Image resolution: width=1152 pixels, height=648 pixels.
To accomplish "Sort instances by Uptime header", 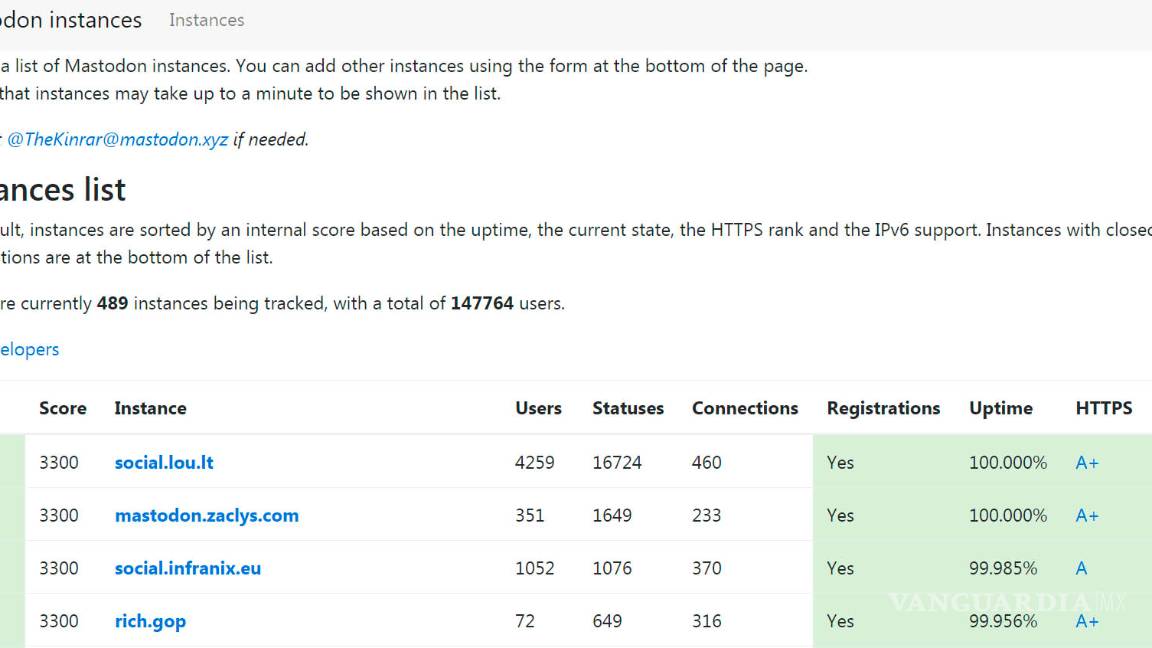I will [x=1000, y=408].
